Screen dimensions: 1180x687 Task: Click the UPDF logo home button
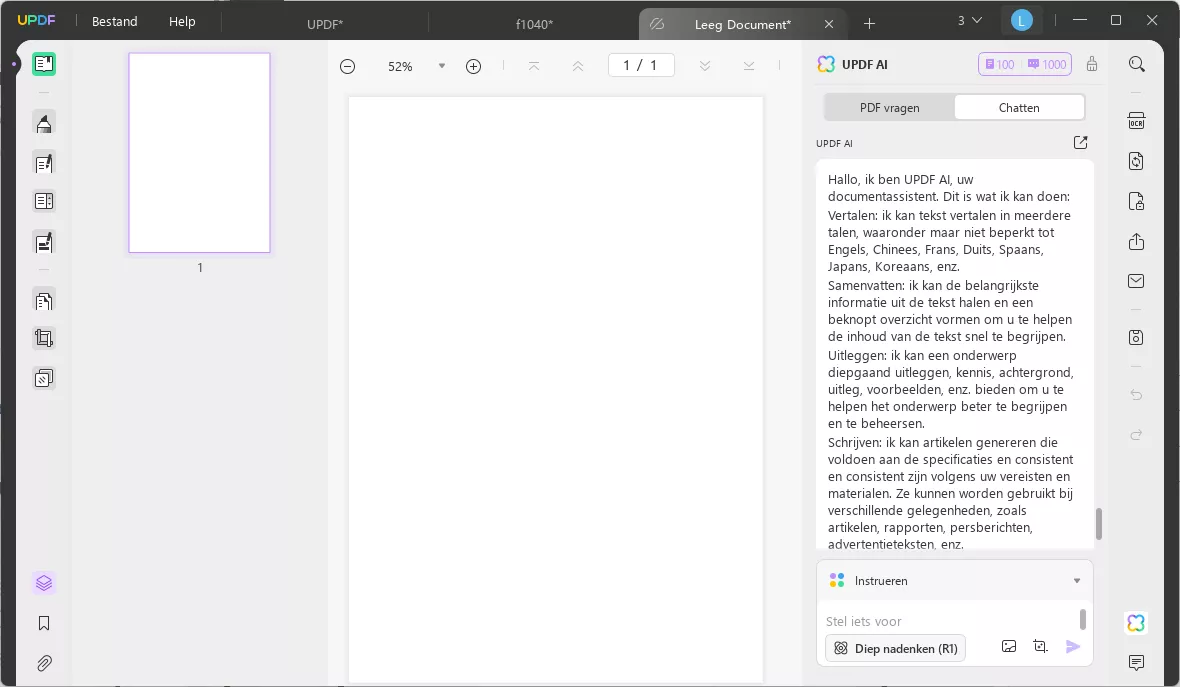pyautogui.click(x=36, y=20)
